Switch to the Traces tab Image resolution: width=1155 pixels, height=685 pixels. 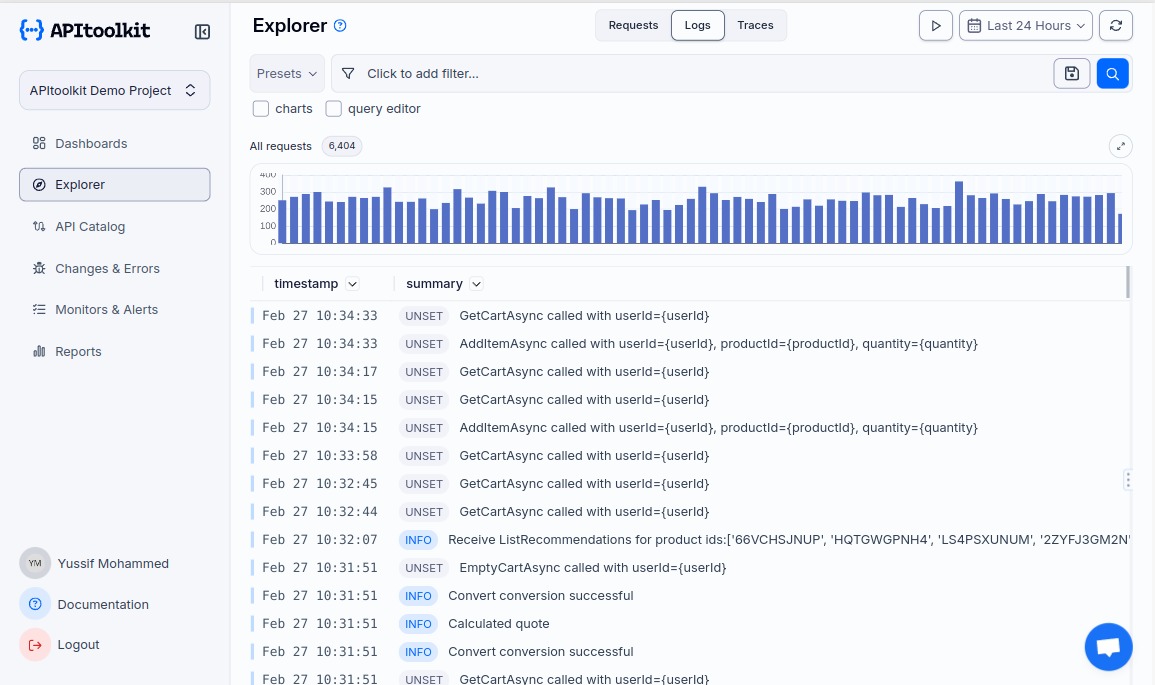(755, 25)
